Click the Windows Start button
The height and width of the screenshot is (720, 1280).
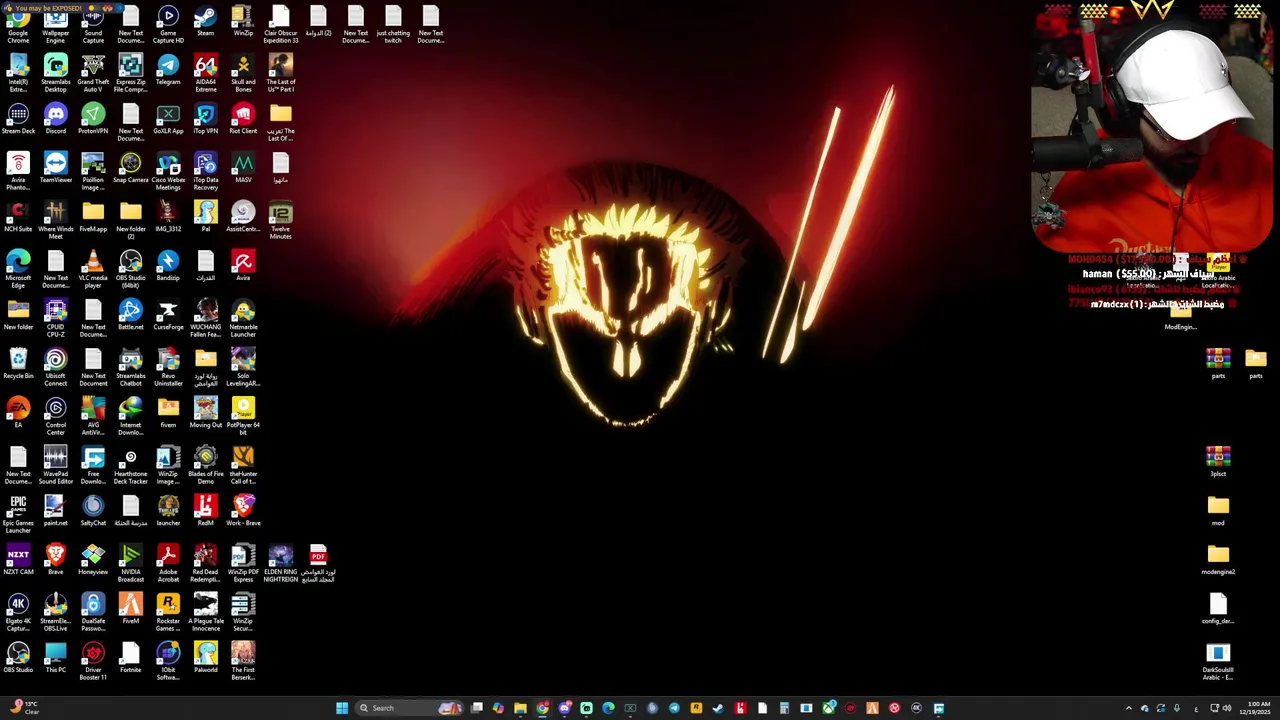pos(342,708)
